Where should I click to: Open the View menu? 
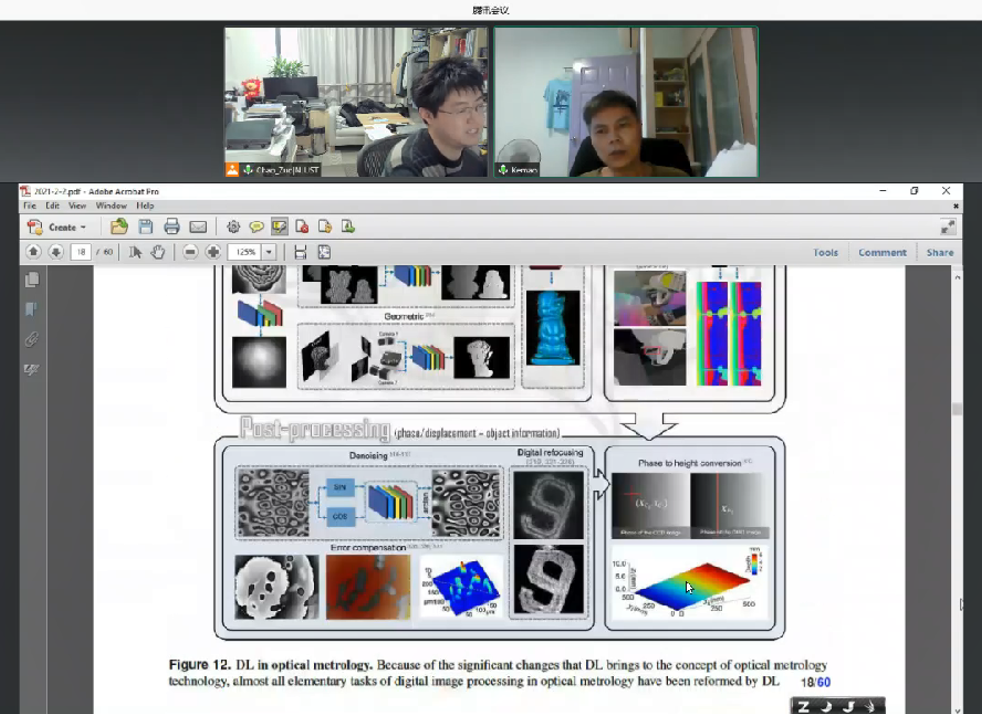(x=77, y=205)
